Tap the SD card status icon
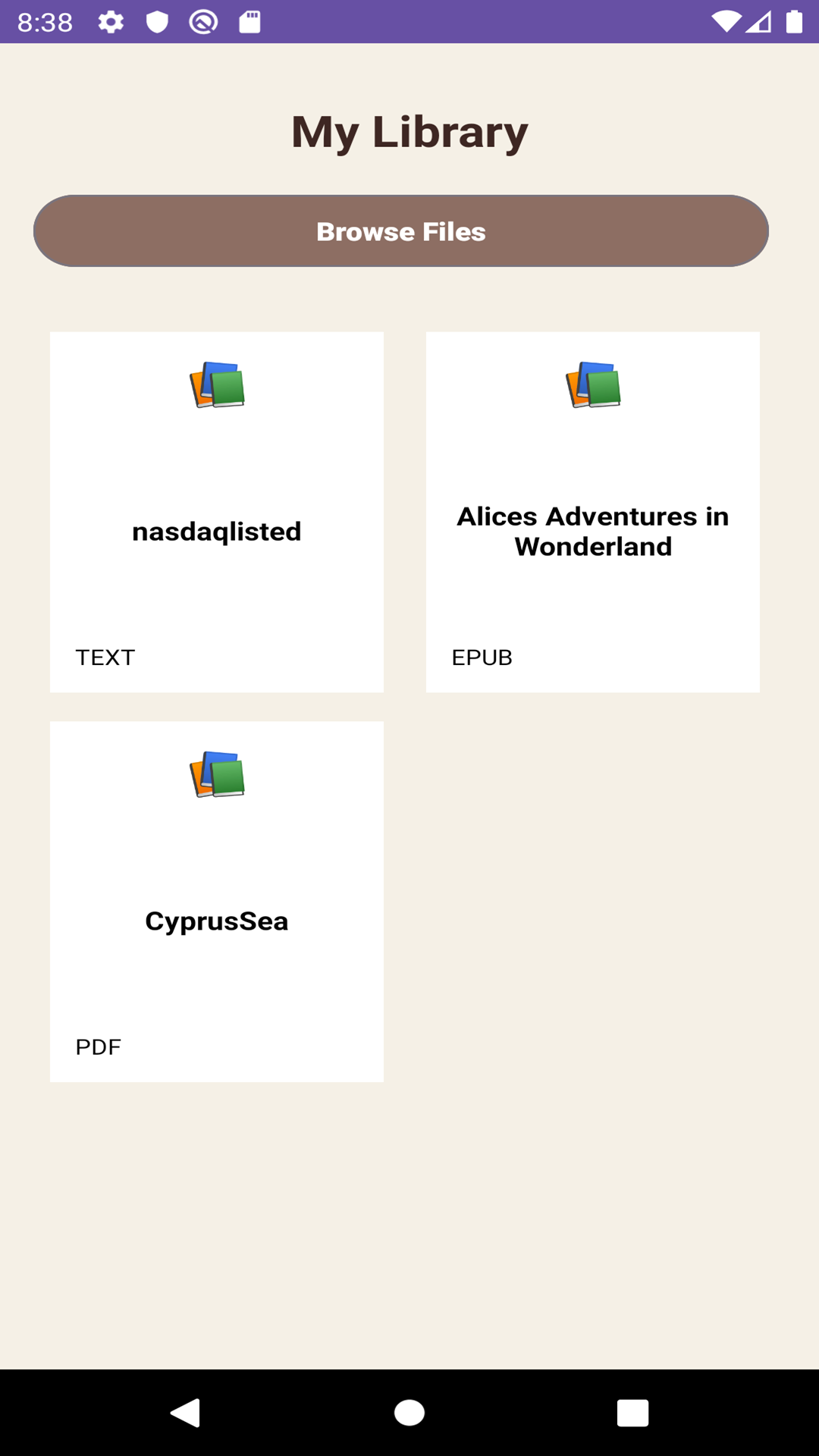Screen dimensions: 819x1456 [249, 22]
